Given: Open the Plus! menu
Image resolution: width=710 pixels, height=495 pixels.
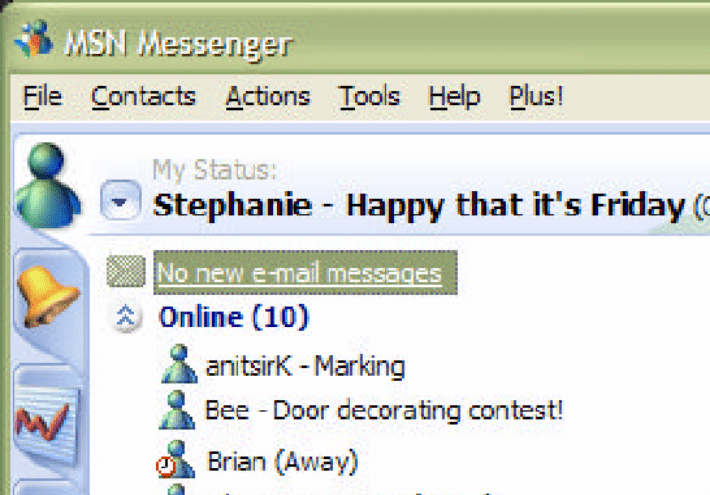Looking at the screenshot, I should pyautogui.click(x=536, y=96).
